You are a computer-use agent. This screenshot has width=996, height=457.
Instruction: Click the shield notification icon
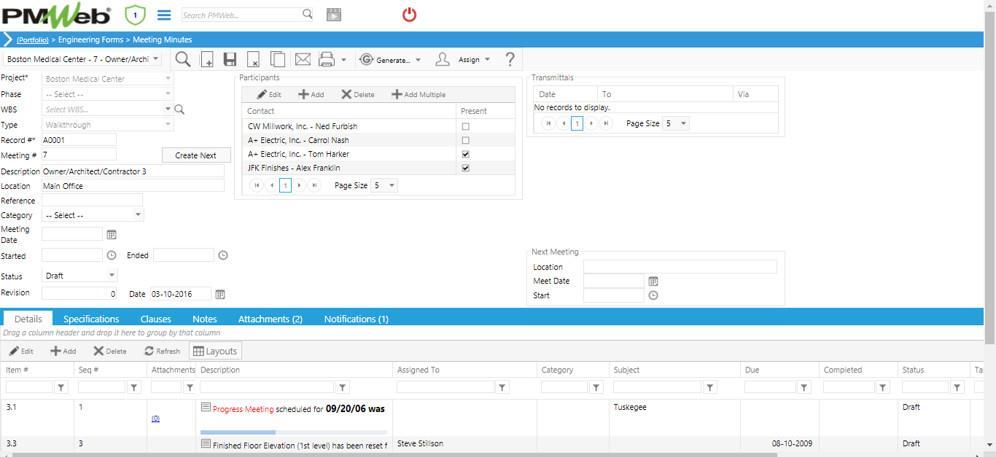[x=135, y=15]
